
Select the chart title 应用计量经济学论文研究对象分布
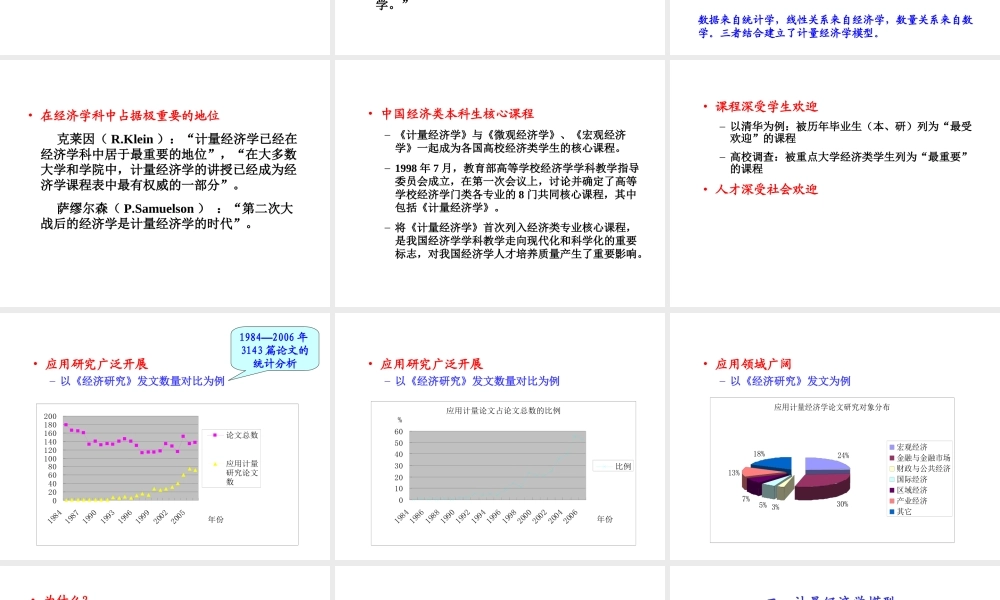[x=832, y=408]
